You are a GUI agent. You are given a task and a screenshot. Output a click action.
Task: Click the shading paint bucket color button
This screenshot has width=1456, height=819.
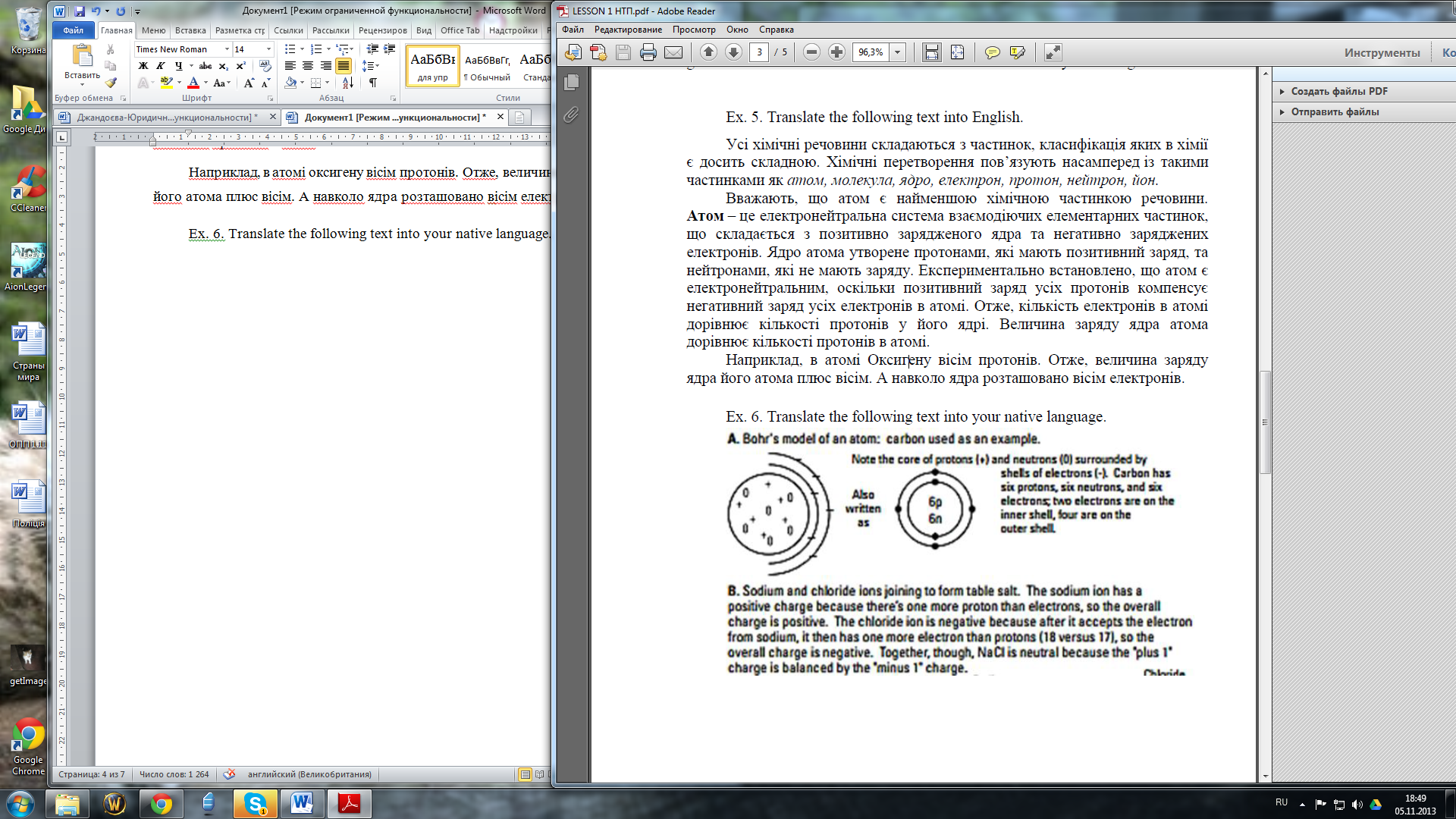click(290, 83)
